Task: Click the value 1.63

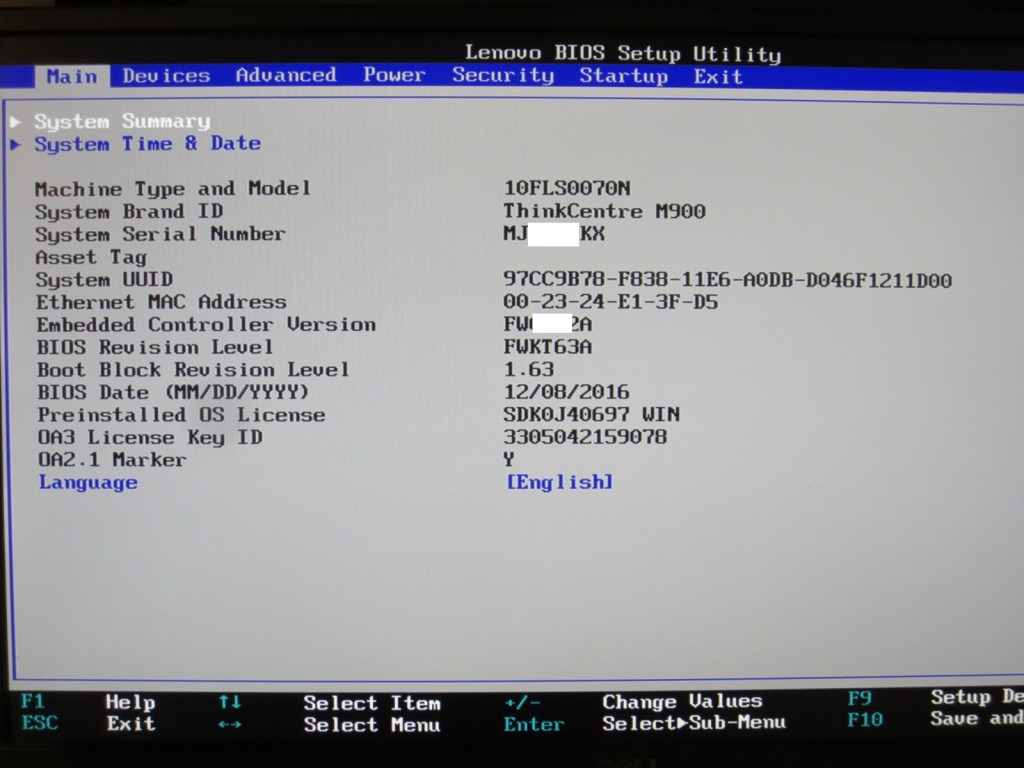Action: [529, 370]
